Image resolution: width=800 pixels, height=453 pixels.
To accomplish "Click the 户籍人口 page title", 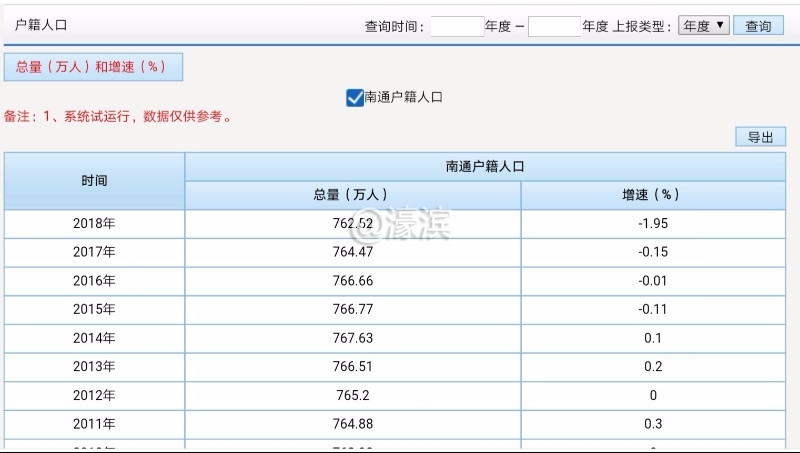I will coord(42,24).
